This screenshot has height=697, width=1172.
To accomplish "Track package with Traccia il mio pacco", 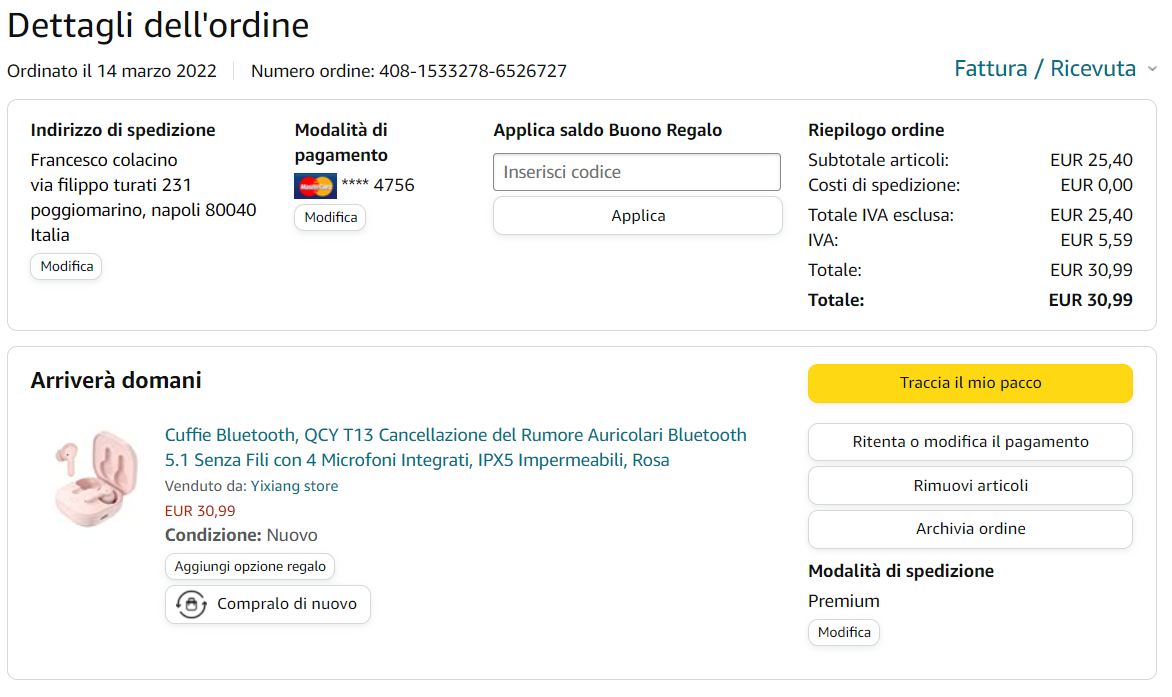I will pos(970,383).
